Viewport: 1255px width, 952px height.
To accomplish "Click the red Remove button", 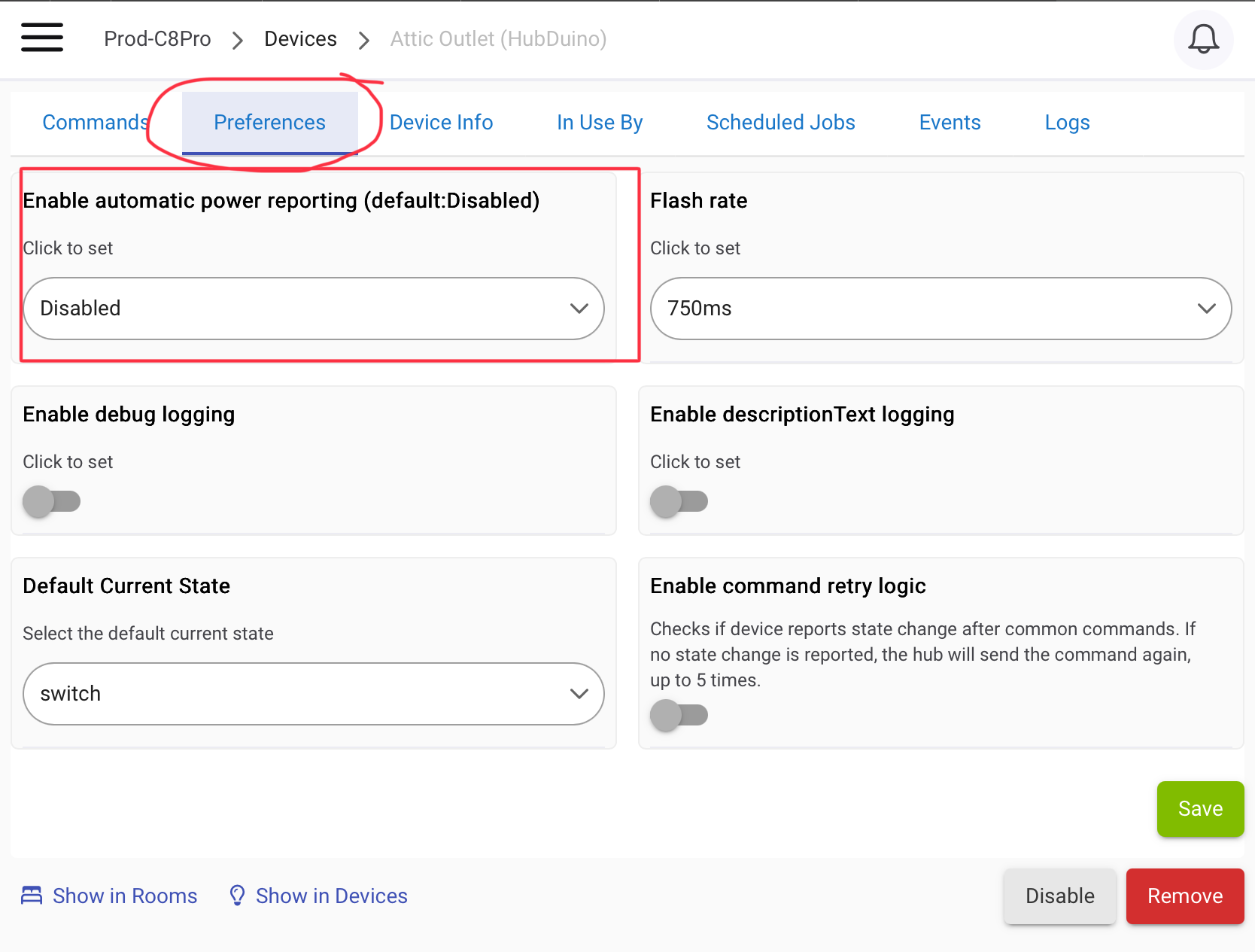I will [x=1184, y=896].
